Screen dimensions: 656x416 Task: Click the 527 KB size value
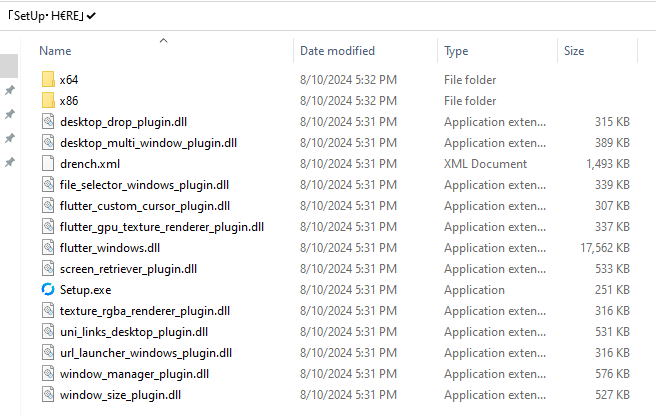612,395
